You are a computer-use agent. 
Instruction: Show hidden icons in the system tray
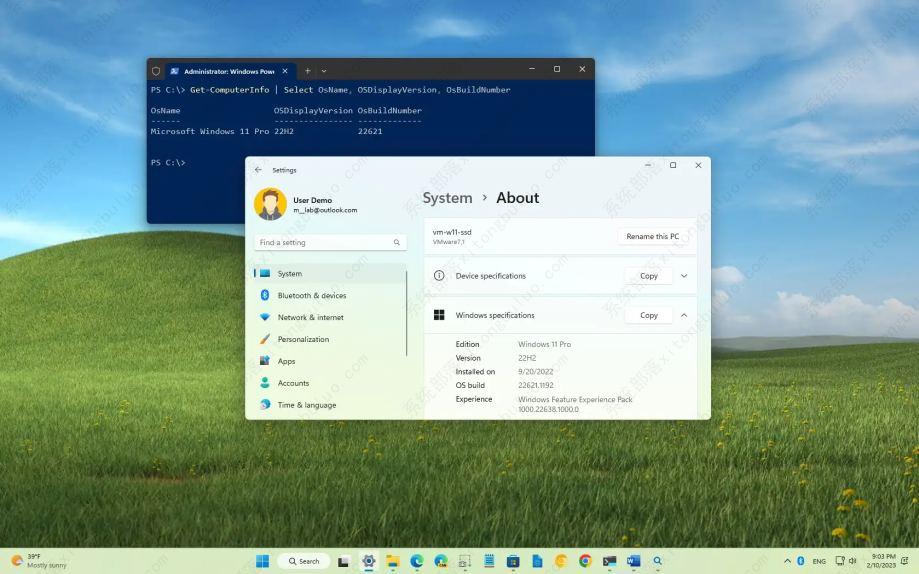click(787, 561)
